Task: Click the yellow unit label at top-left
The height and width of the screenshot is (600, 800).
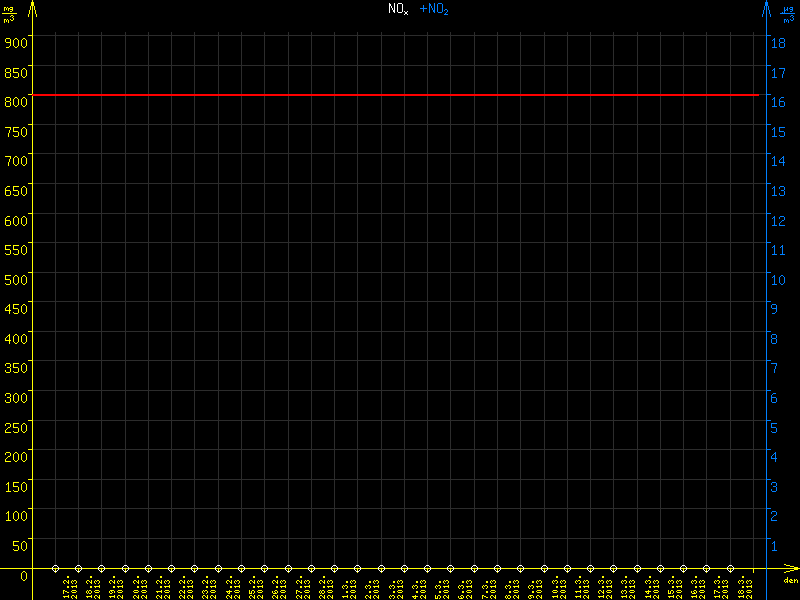Action: point(9,13)
